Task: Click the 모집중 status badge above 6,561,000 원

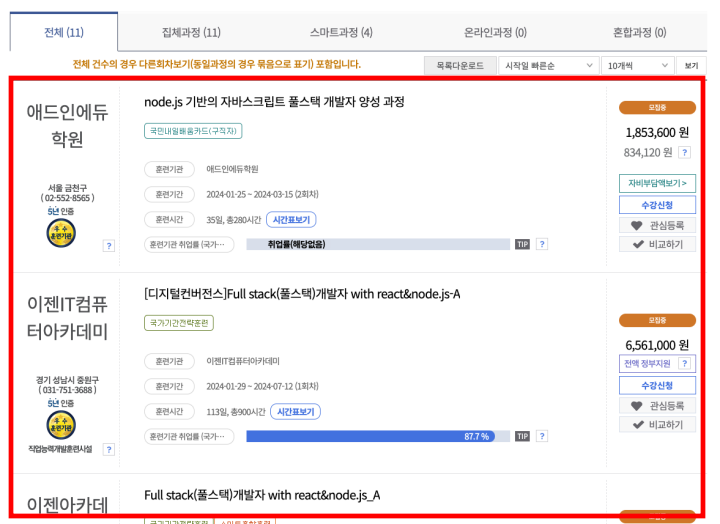Action: point(657,320)
